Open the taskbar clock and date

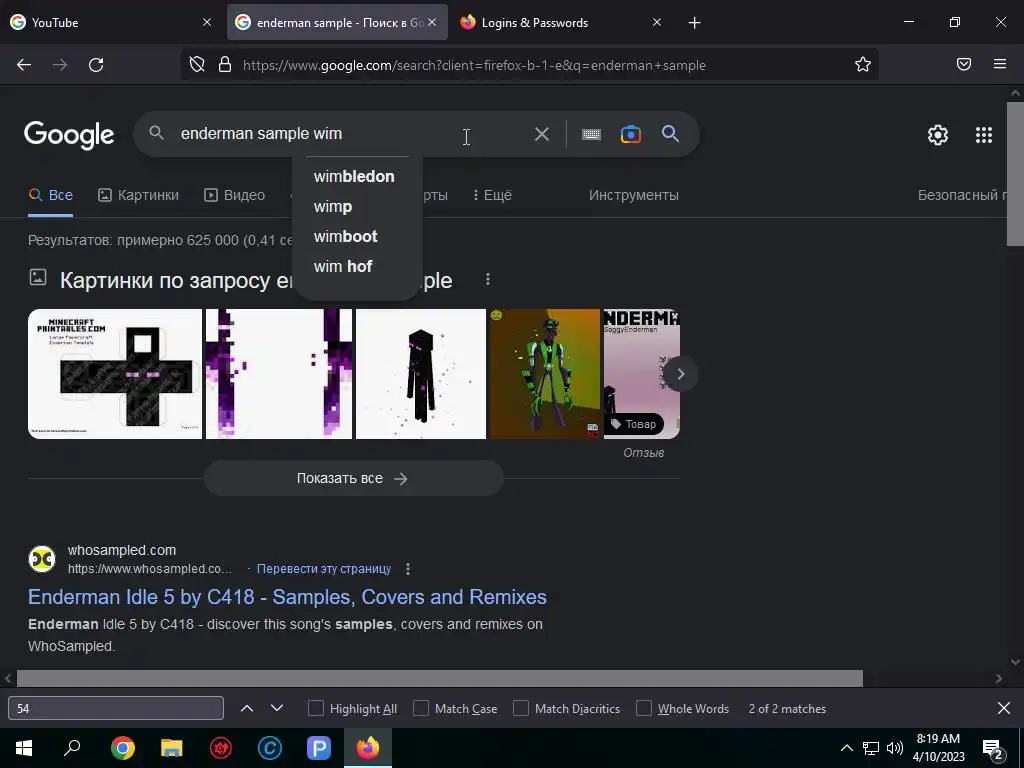click(938, 748)
